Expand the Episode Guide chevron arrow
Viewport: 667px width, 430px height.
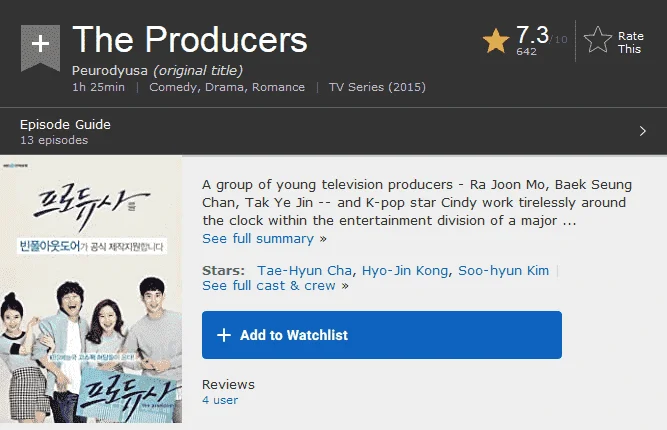643,131
